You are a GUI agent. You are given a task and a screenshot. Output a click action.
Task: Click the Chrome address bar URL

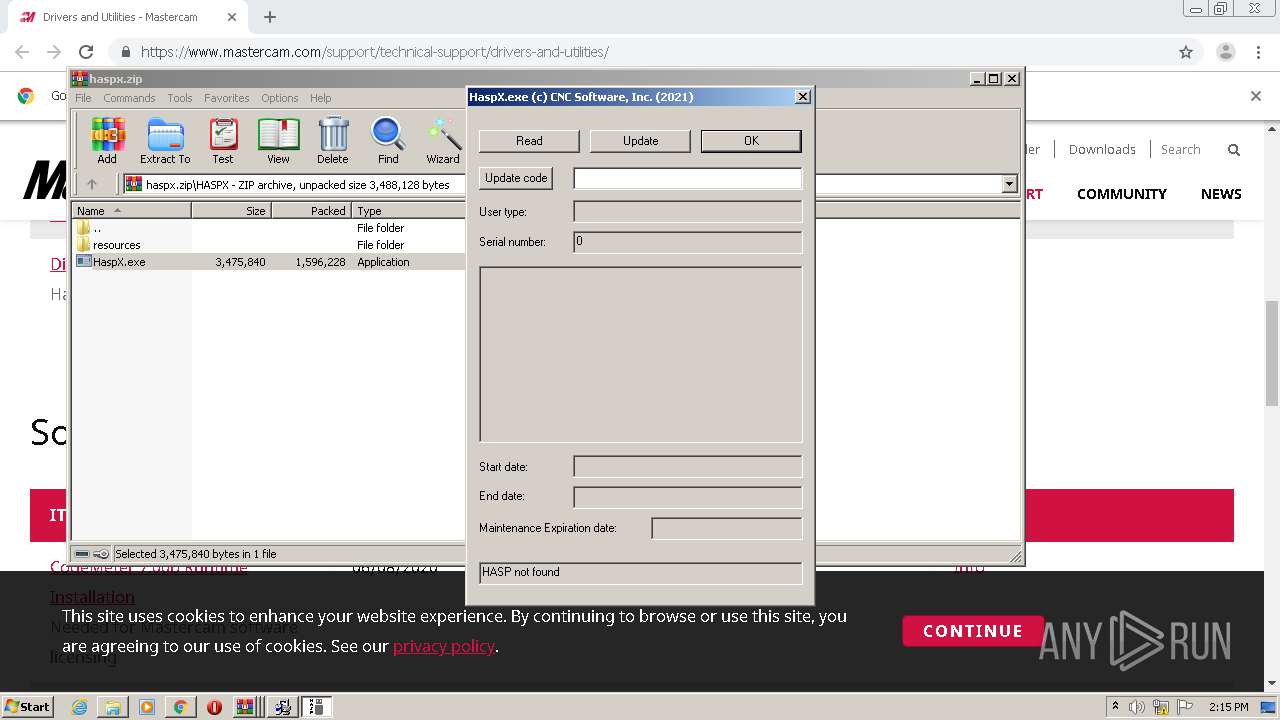(x=375, y=52)
